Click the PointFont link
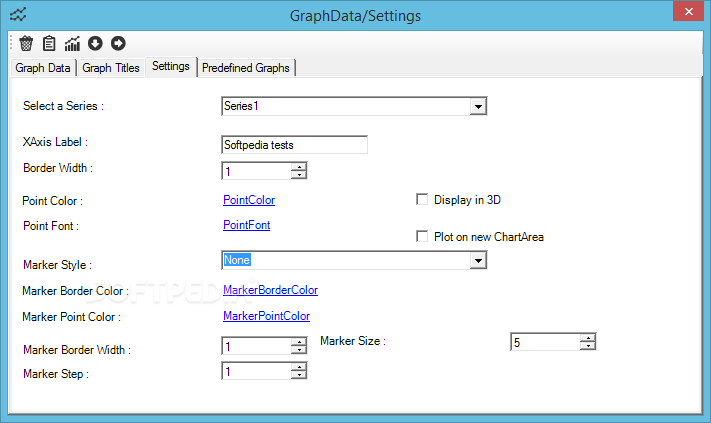Viewport: 711px width, 423px height. pyautogui.click(x=246, y=225)
